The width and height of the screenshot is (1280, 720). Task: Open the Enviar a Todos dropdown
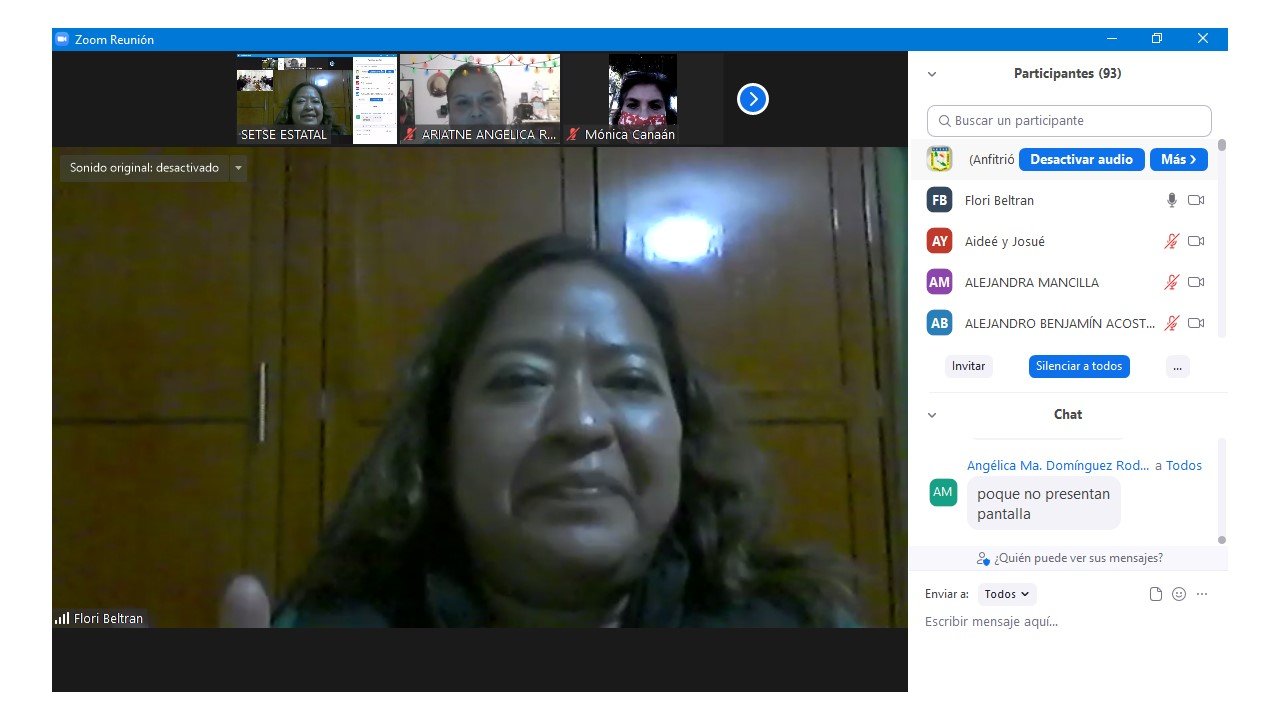click(x=1007, y=594)
